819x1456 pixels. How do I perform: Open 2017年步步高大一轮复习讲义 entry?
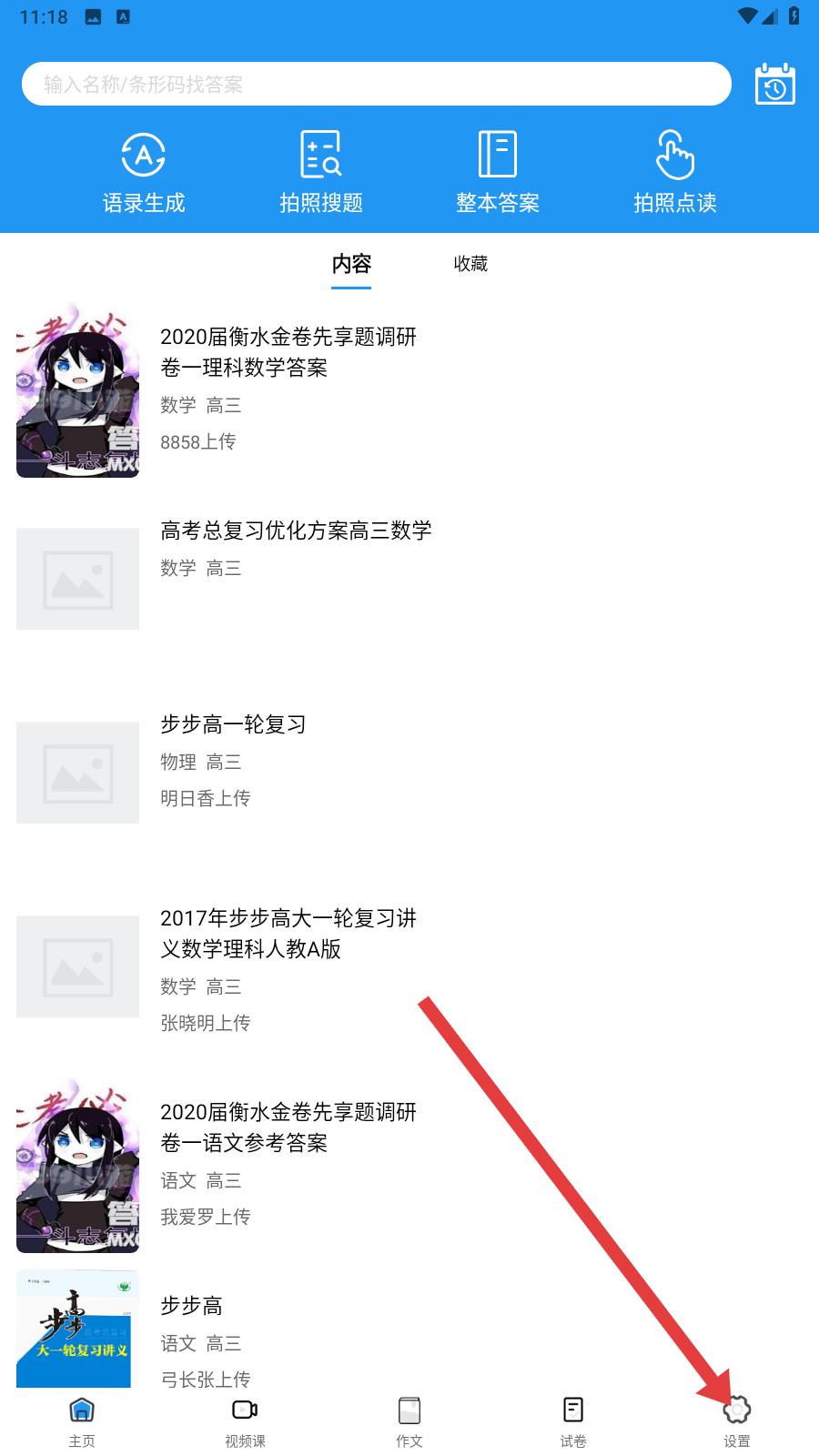coord(409,968)
